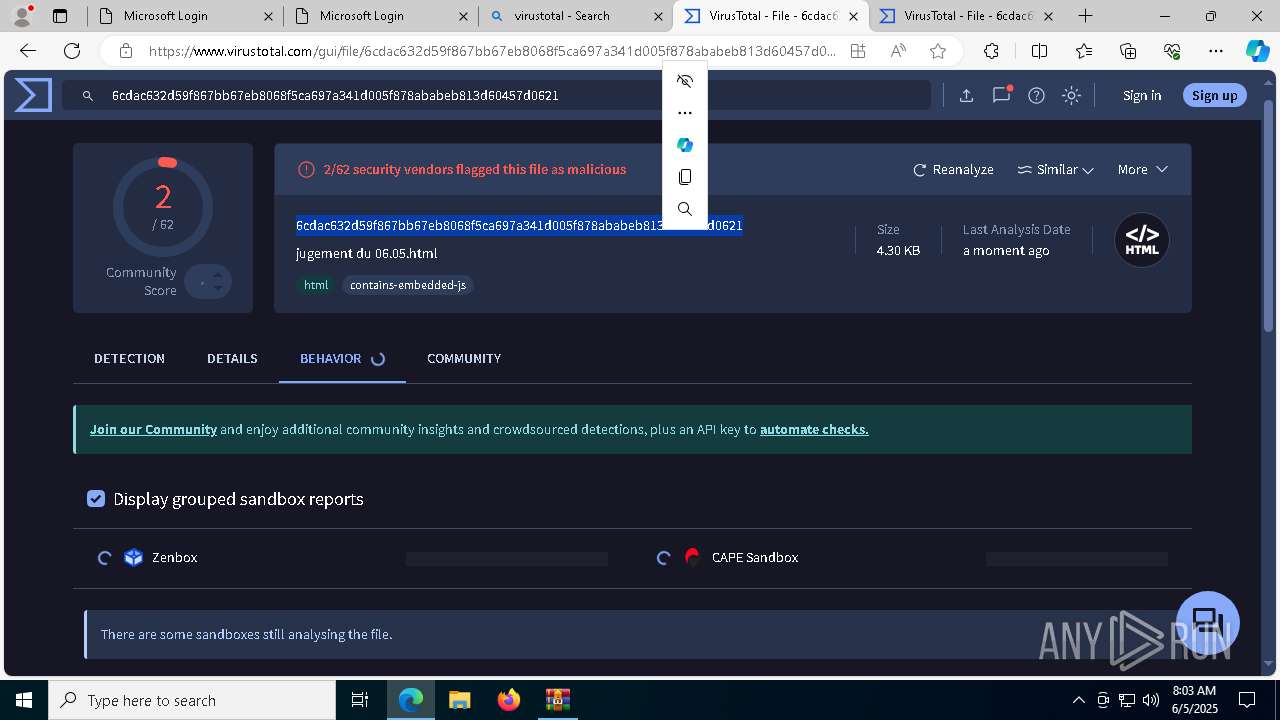The width and height of the screenshot is (1280, 720).
Task: Click the Community Score vote stepper
Action: 209,282
